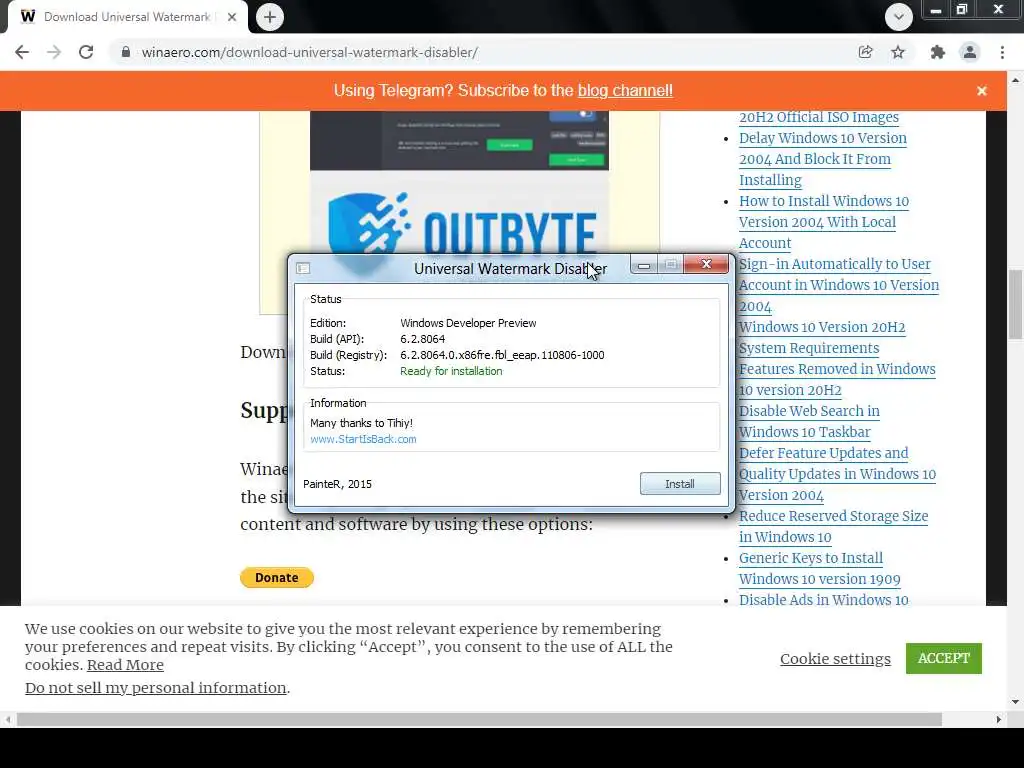Close the Universal Watermark Disabler dialog
The width and height of the screenshot is (1024, 768).
[706, 264]
